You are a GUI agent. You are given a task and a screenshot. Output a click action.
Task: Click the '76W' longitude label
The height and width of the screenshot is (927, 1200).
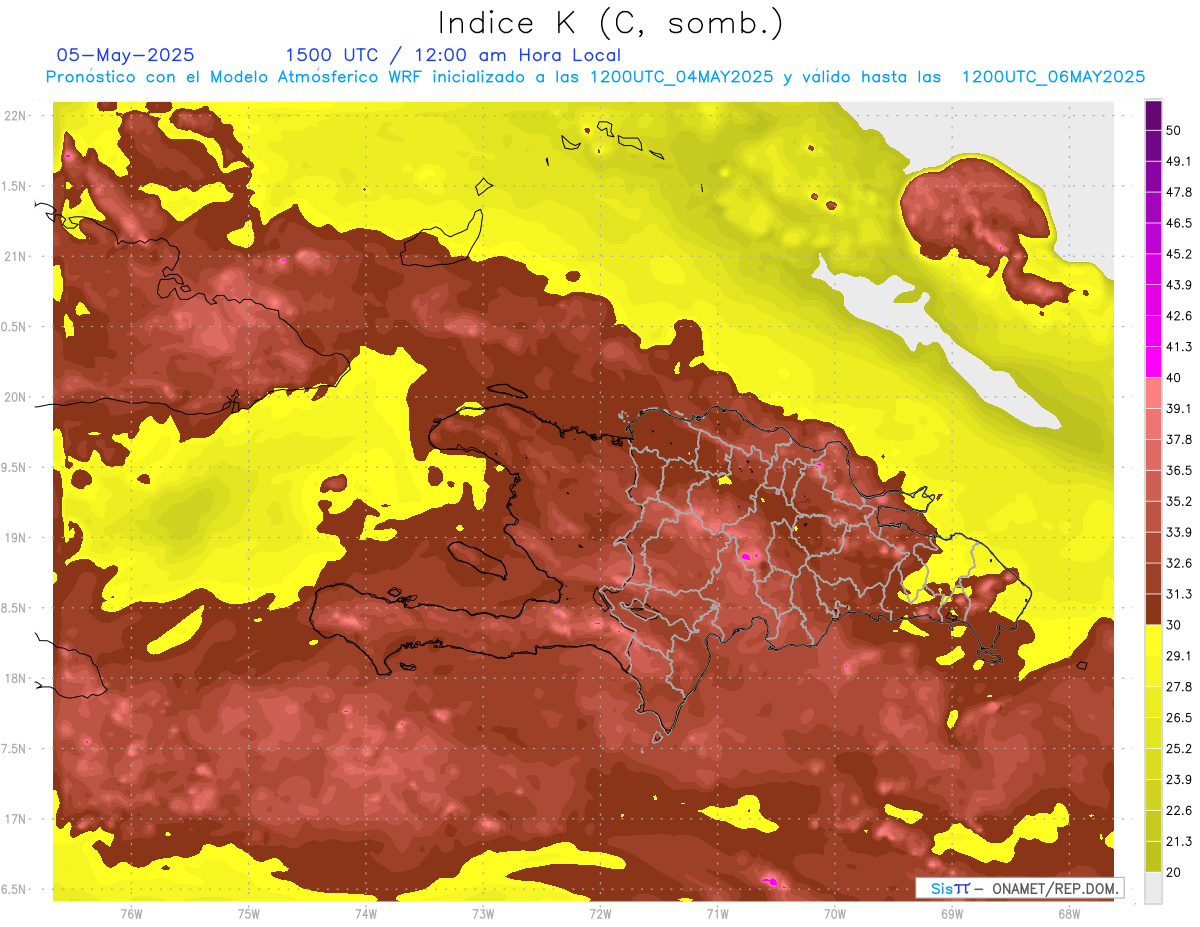(131, 913)
